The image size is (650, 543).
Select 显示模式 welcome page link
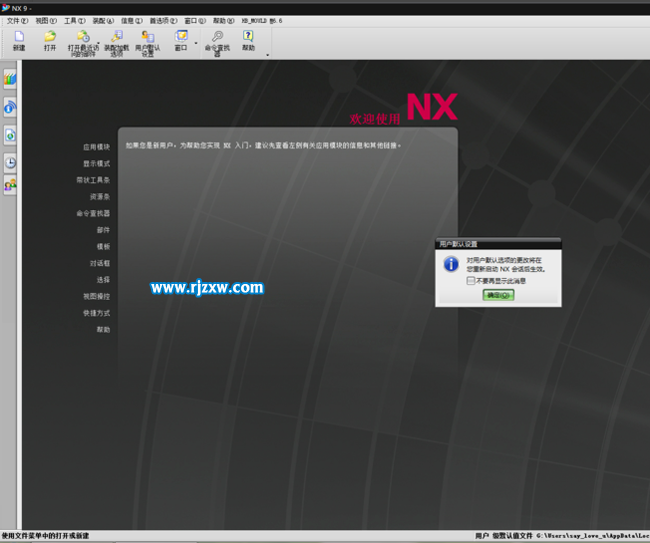pos(97,164)
